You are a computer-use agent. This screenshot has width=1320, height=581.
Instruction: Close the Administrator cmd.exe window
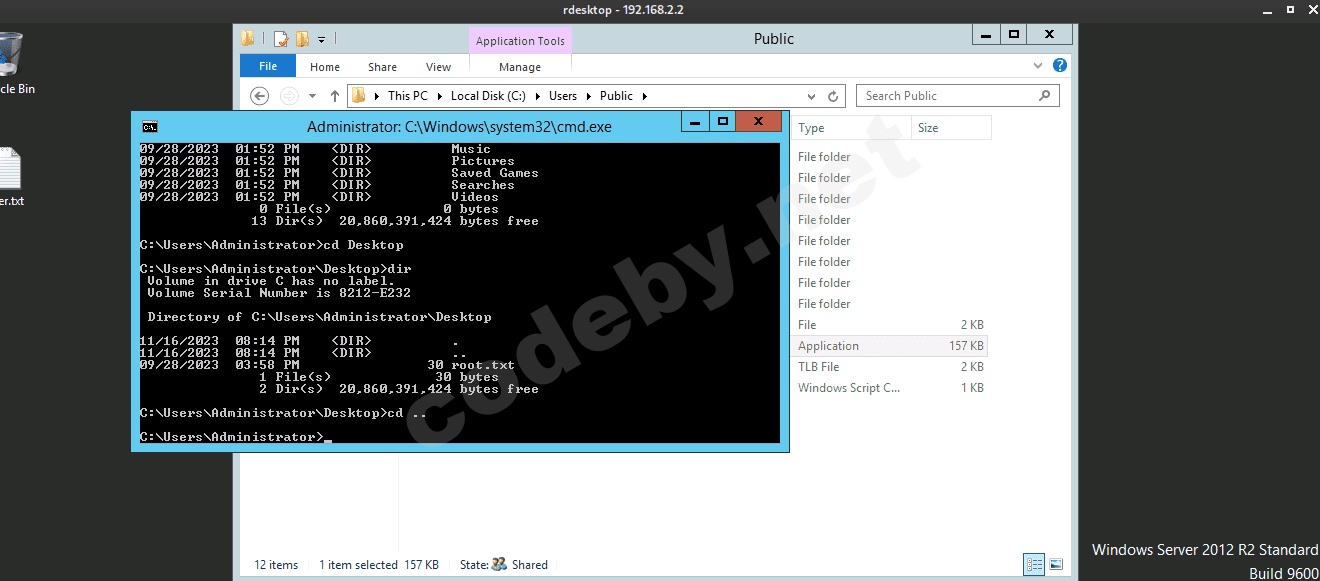click(x=759, y=121)
